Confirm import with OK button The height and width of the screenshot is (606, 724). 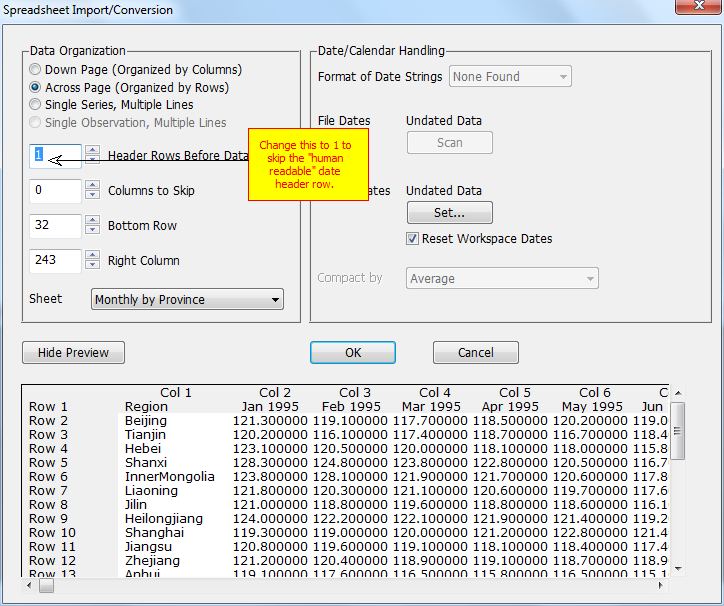click(x=352, y=352)
